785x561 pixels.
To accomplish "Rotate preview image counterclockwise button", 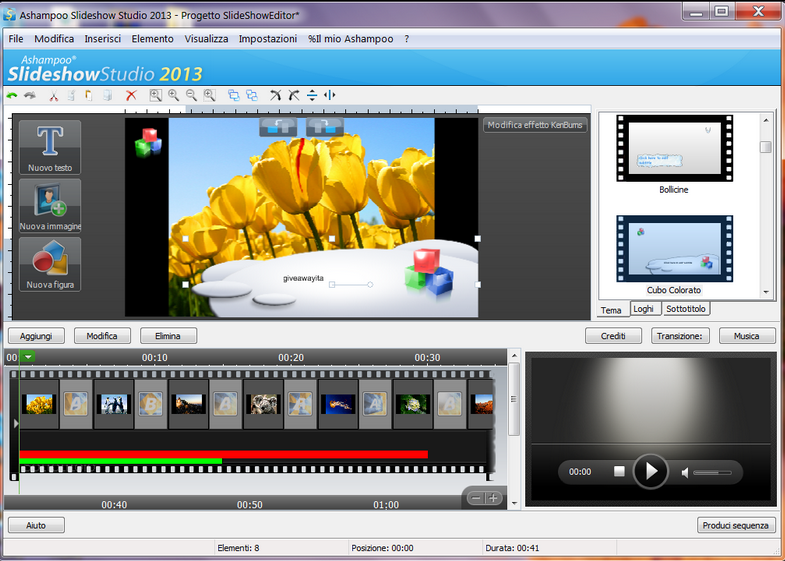I will pyautogui.click(x=278, y=127).
